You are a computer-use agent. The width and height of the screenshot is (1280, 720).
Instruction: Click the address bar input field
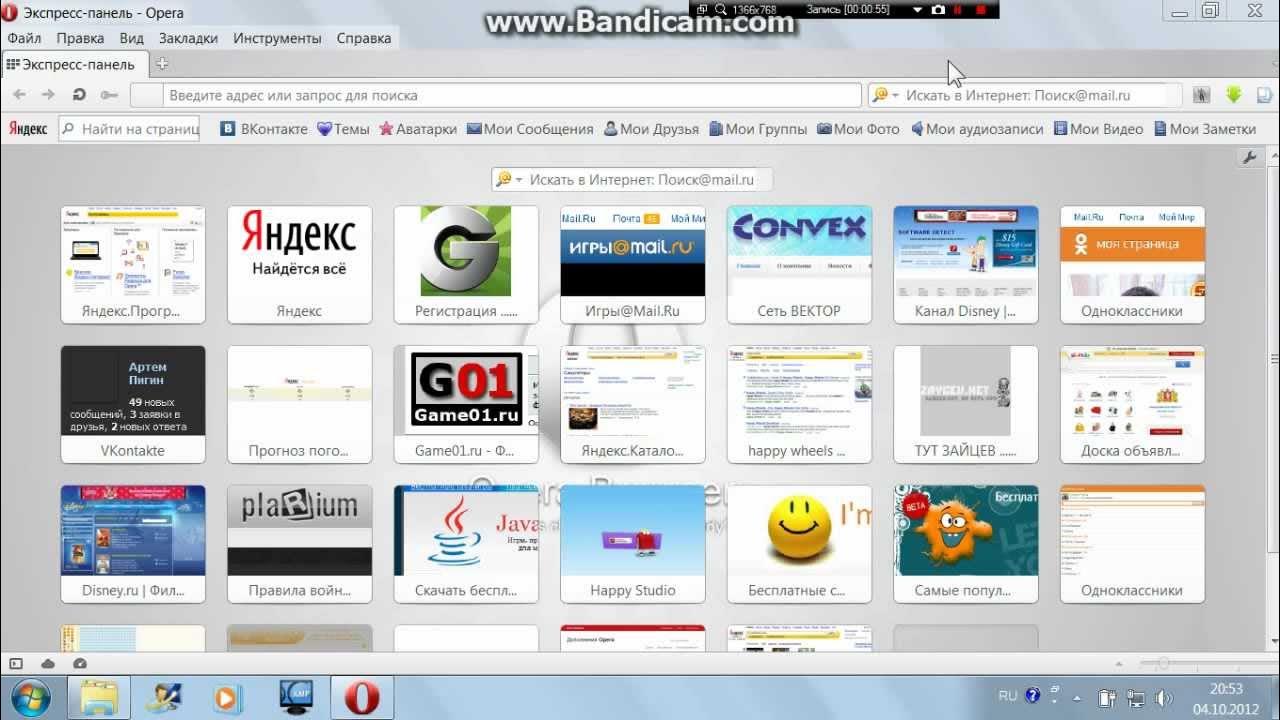point(496,95)
